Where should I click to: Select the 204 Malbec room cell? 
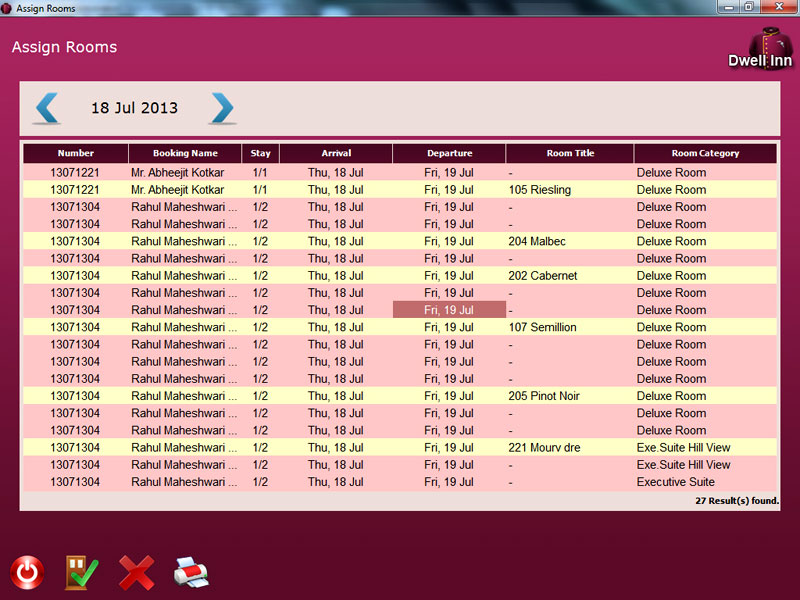[x=537, y=241]
